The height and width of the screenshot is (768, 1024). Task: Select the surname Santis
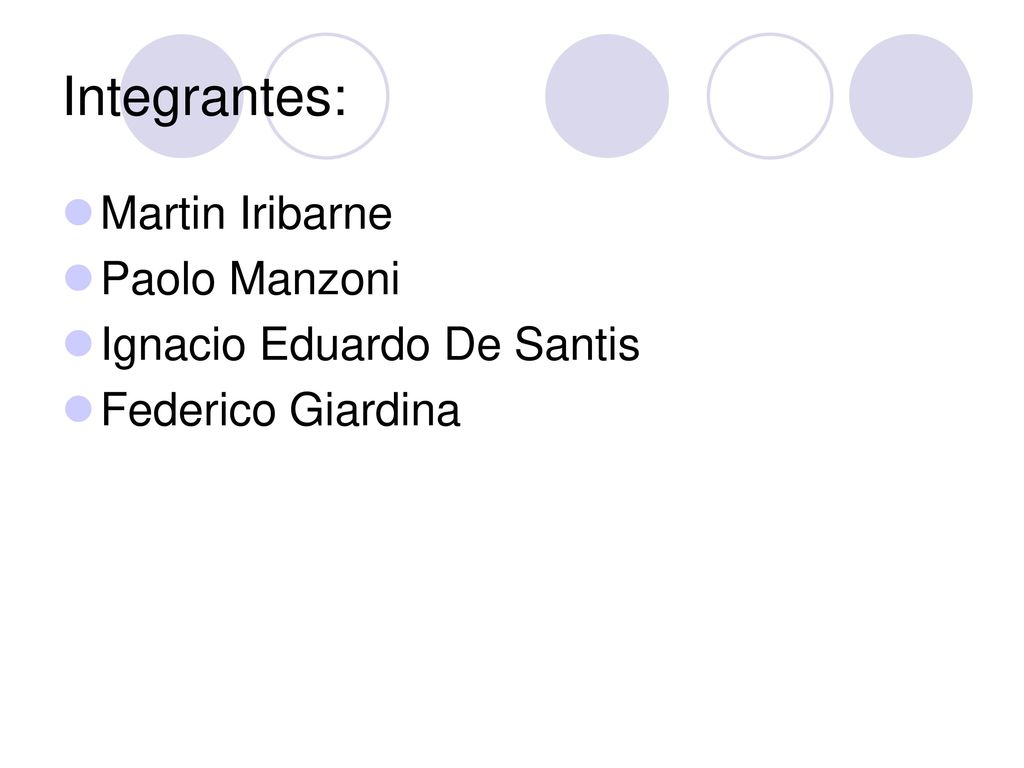(x=577, y=344)
